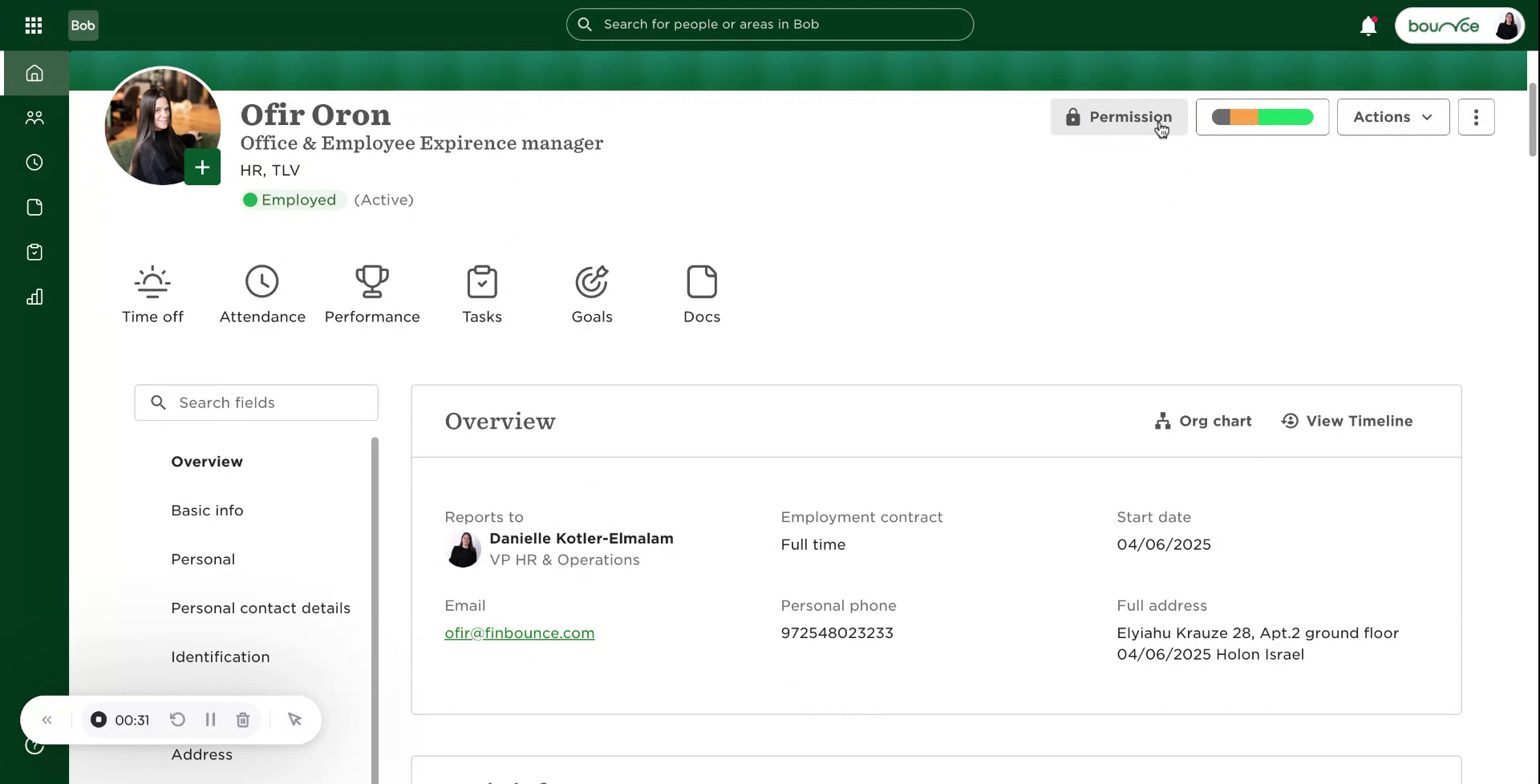Collapse the recording toolbar

pyautogui.click(x=47, y=719)
